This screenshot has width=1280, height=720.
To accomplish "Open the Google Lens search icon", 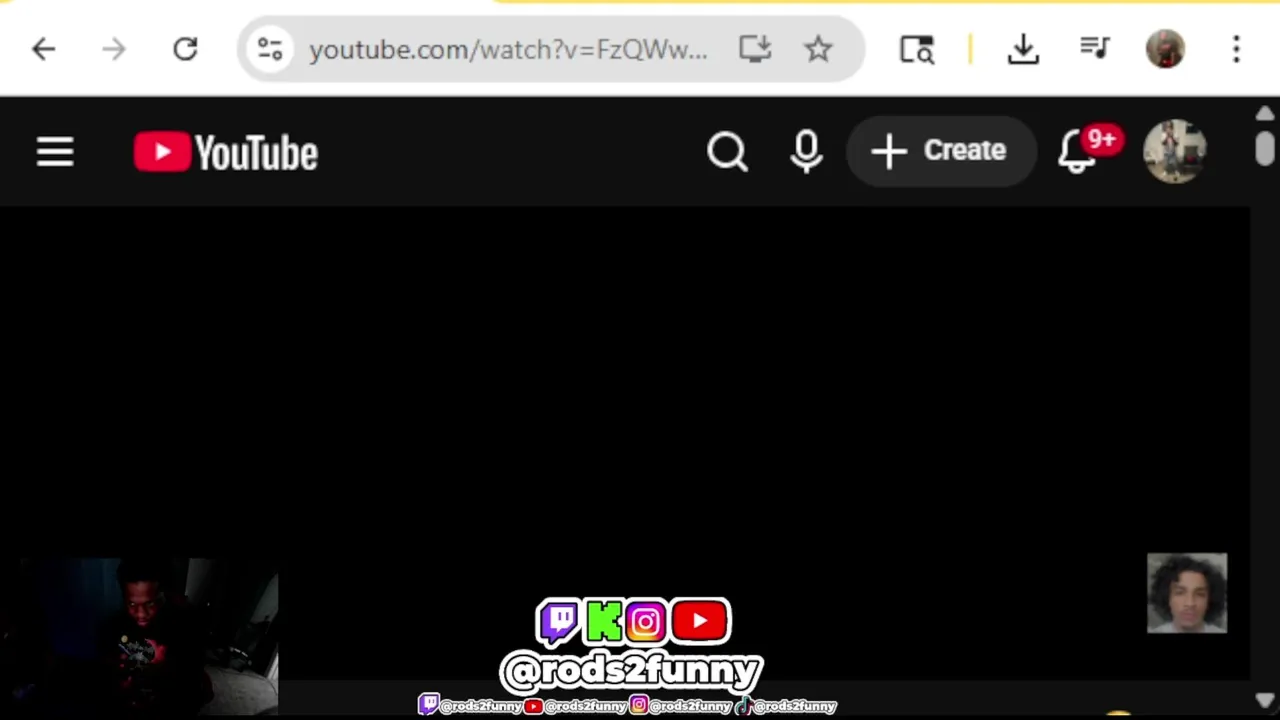I will point(917,49).
